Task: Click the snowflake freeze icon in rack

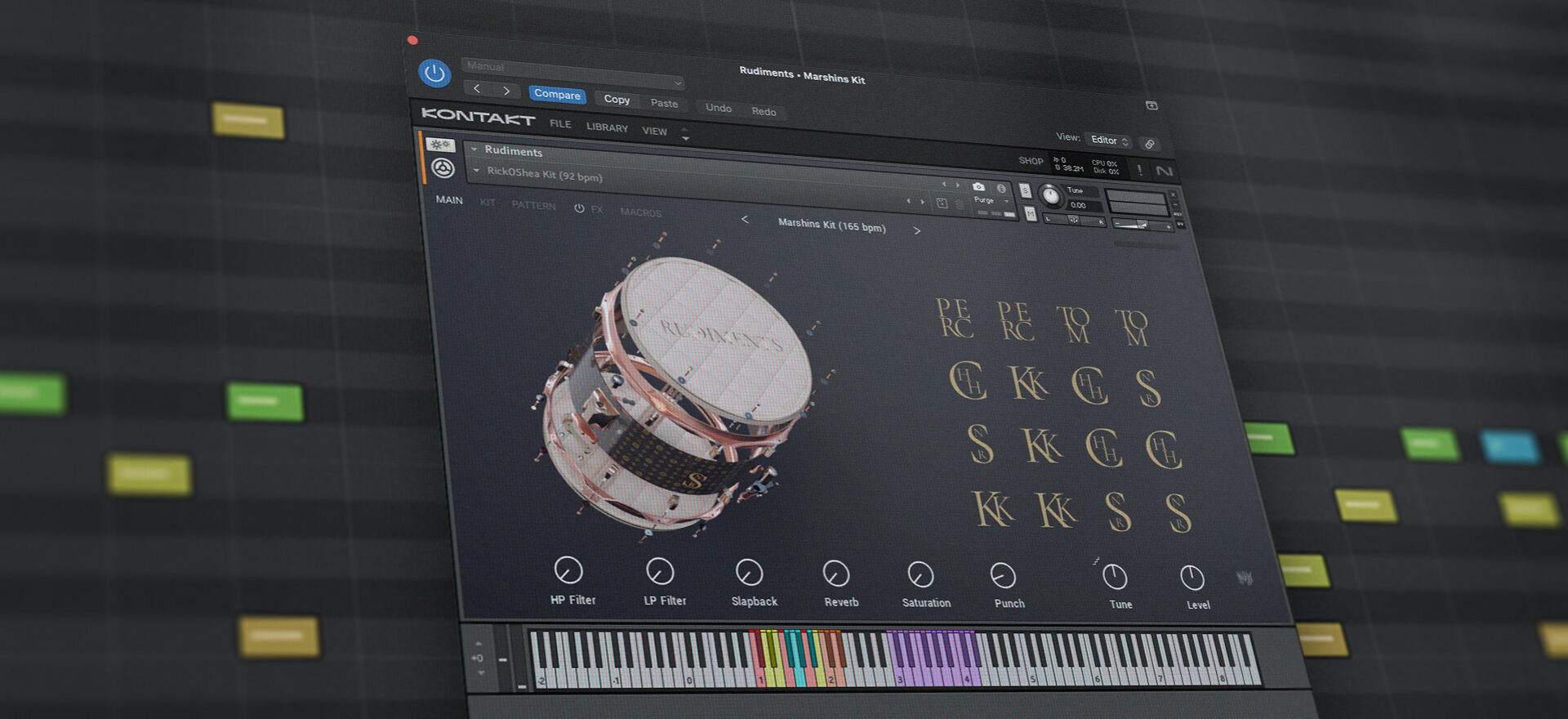Action: 441,145
